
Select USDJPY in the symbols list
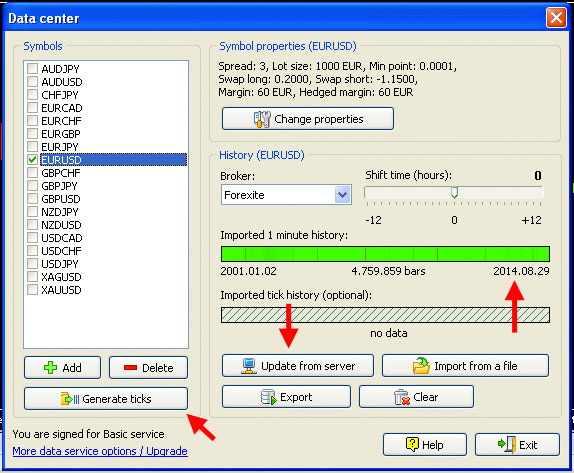point(60,264)
